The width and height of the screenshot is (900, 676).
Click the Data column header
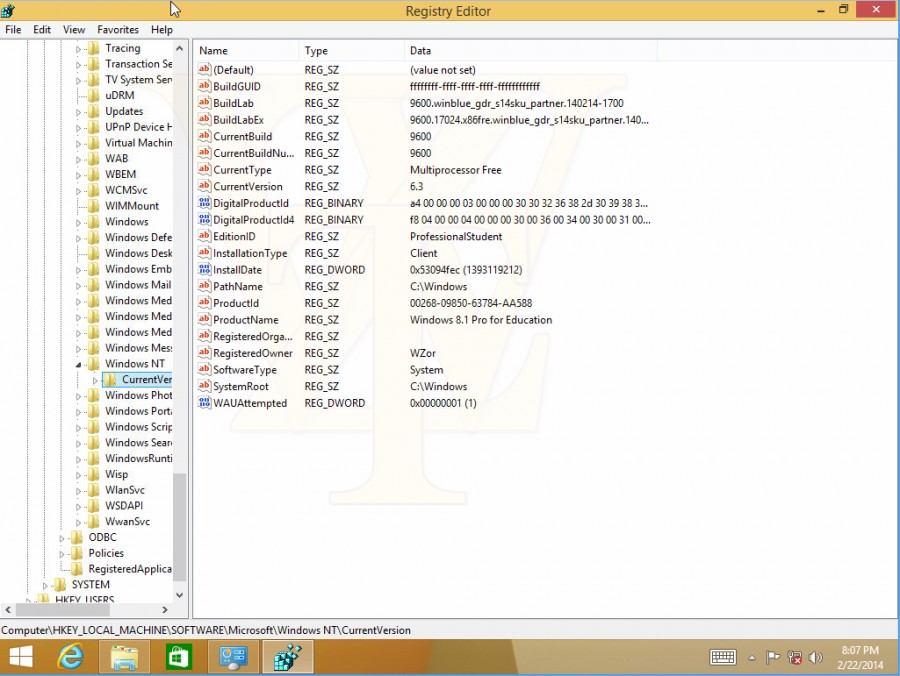point(530,50)
